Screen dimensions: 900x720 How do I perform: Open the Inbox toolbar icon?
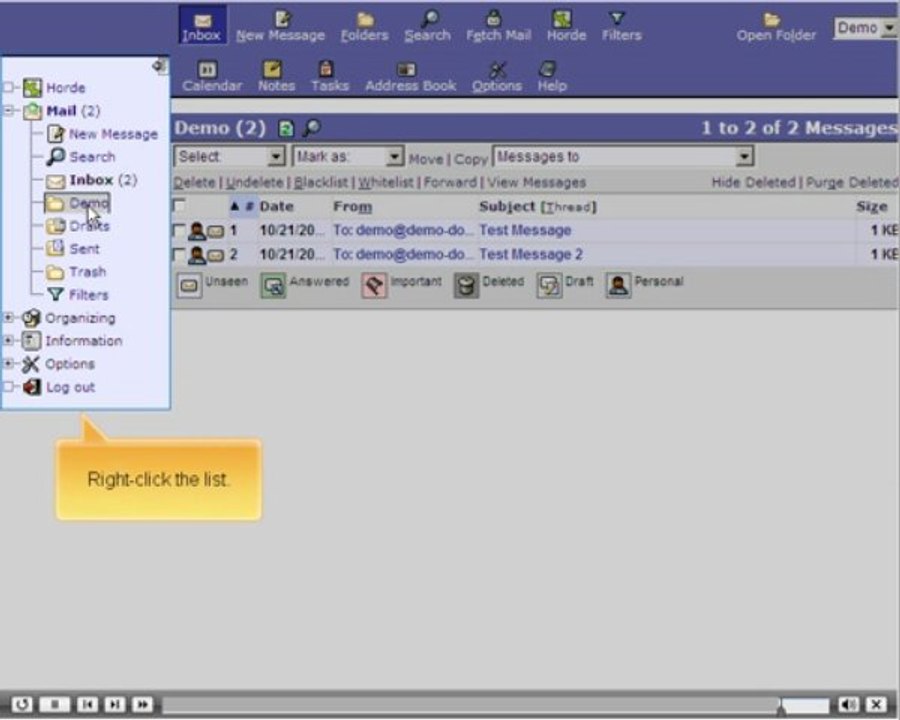[x=202, y=26]
